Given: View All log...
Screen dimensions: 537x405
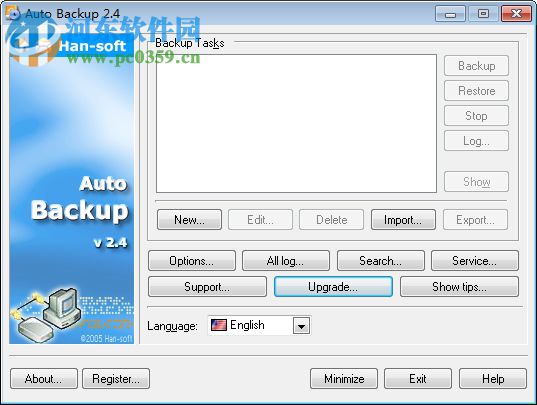Looking at the screenshot, I should pos(286,261).
